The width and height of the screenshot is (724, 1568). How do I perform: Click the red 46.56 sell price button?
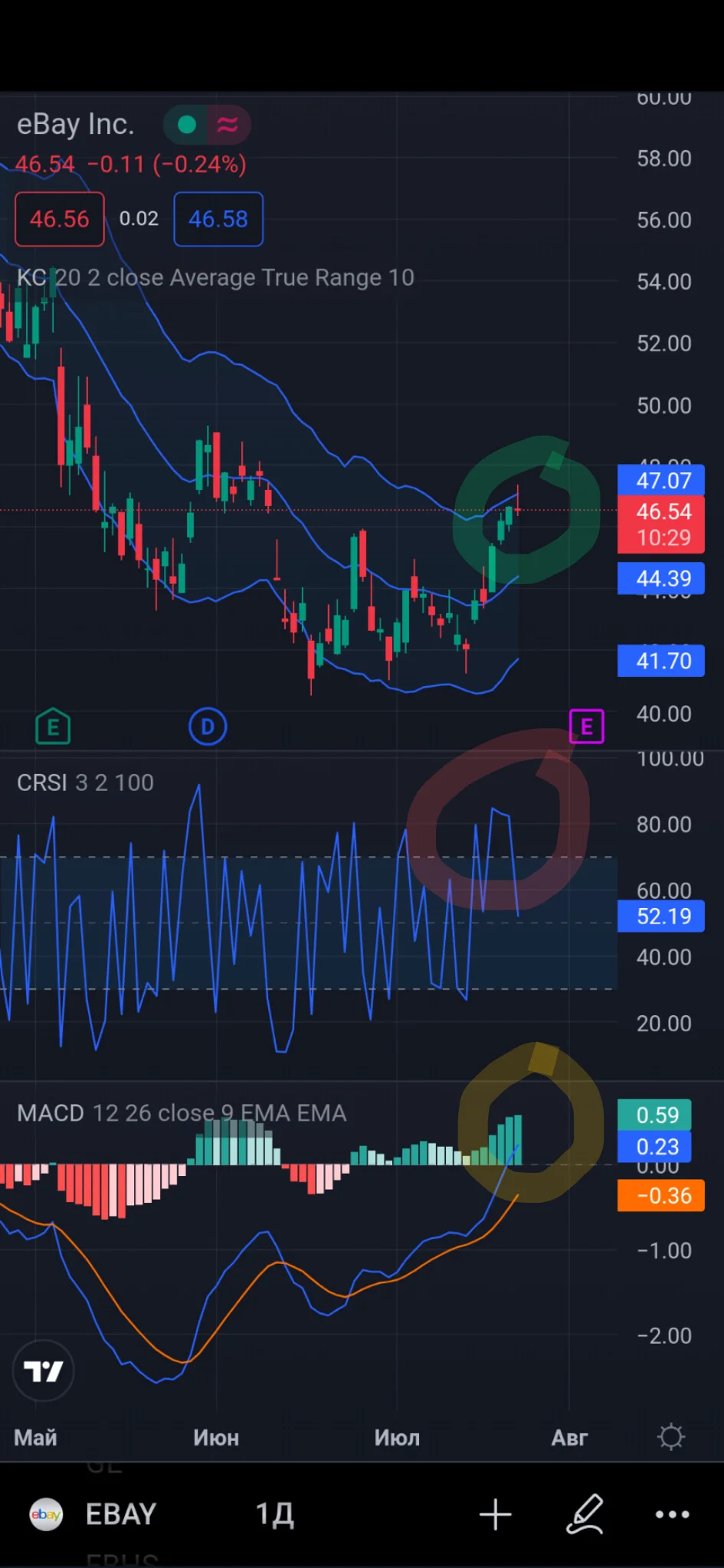pyautogui.click(x=60, y=219)
